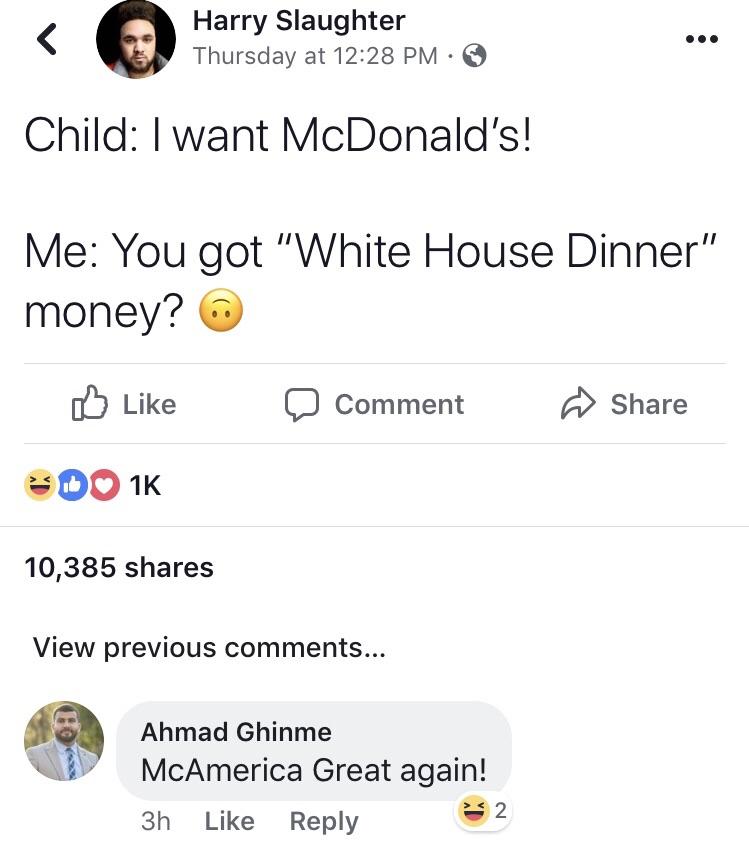Tap the laughing reaction emoji on post
749x856 pixels.
39,485
